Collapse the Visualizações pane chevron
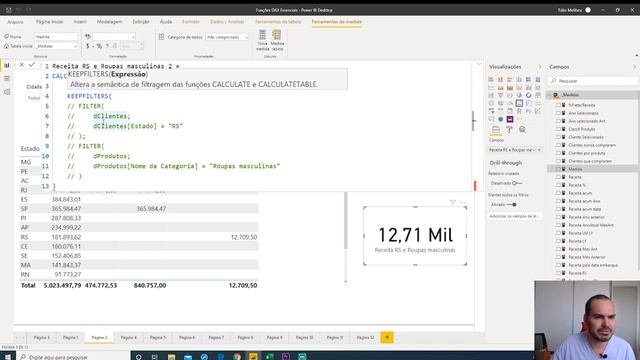This screenshot has width=640, height=360. (540, 67)
